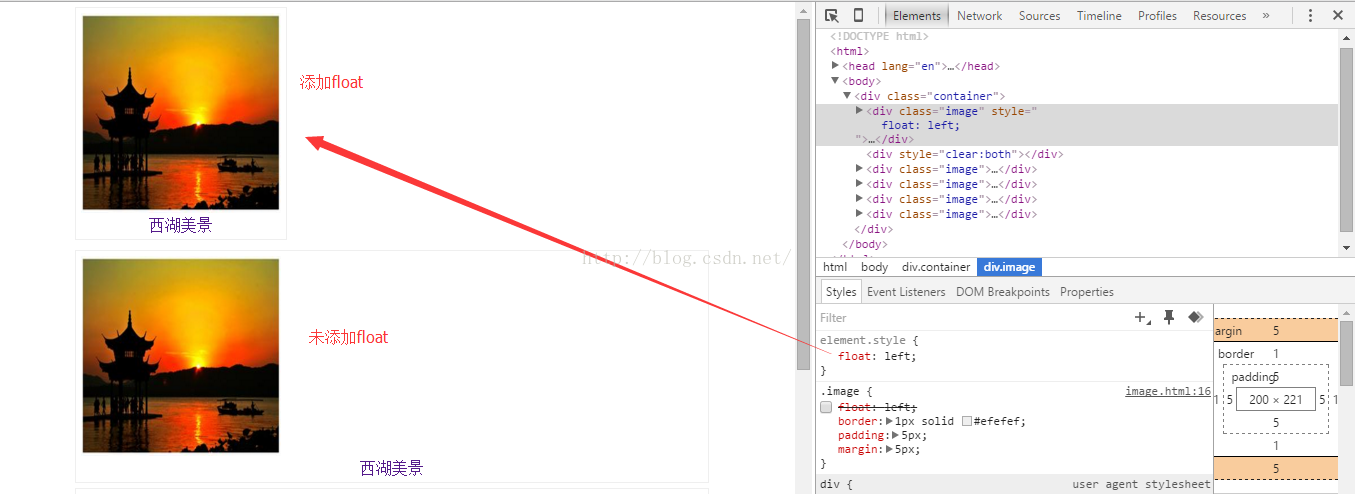This screenshot has width=1355, height=494.
Task: Select the Properties sidebar tab
Action: tap(1087, 292)
